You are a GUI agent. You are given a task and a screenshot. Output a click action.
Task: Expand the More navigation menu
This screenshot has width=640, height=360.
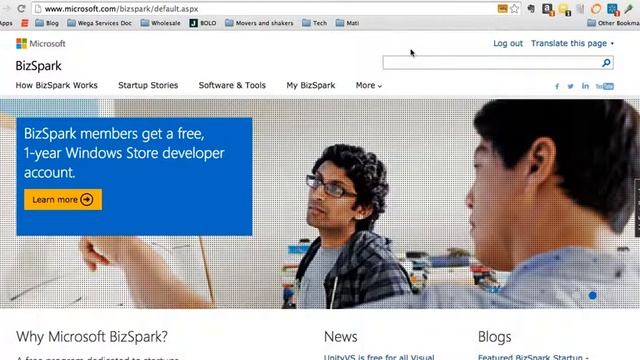click(369, 85)
